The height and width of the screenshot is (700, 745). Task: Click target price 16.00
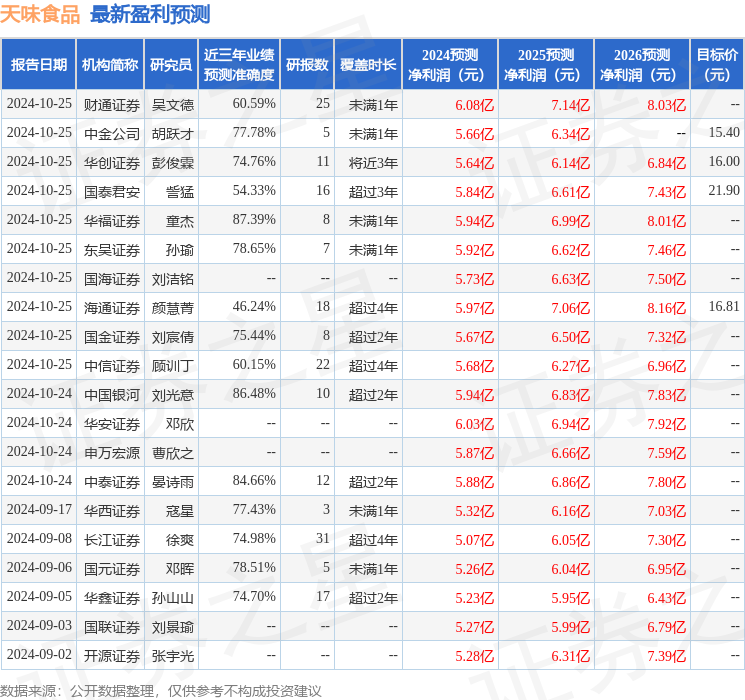(724, 161)
